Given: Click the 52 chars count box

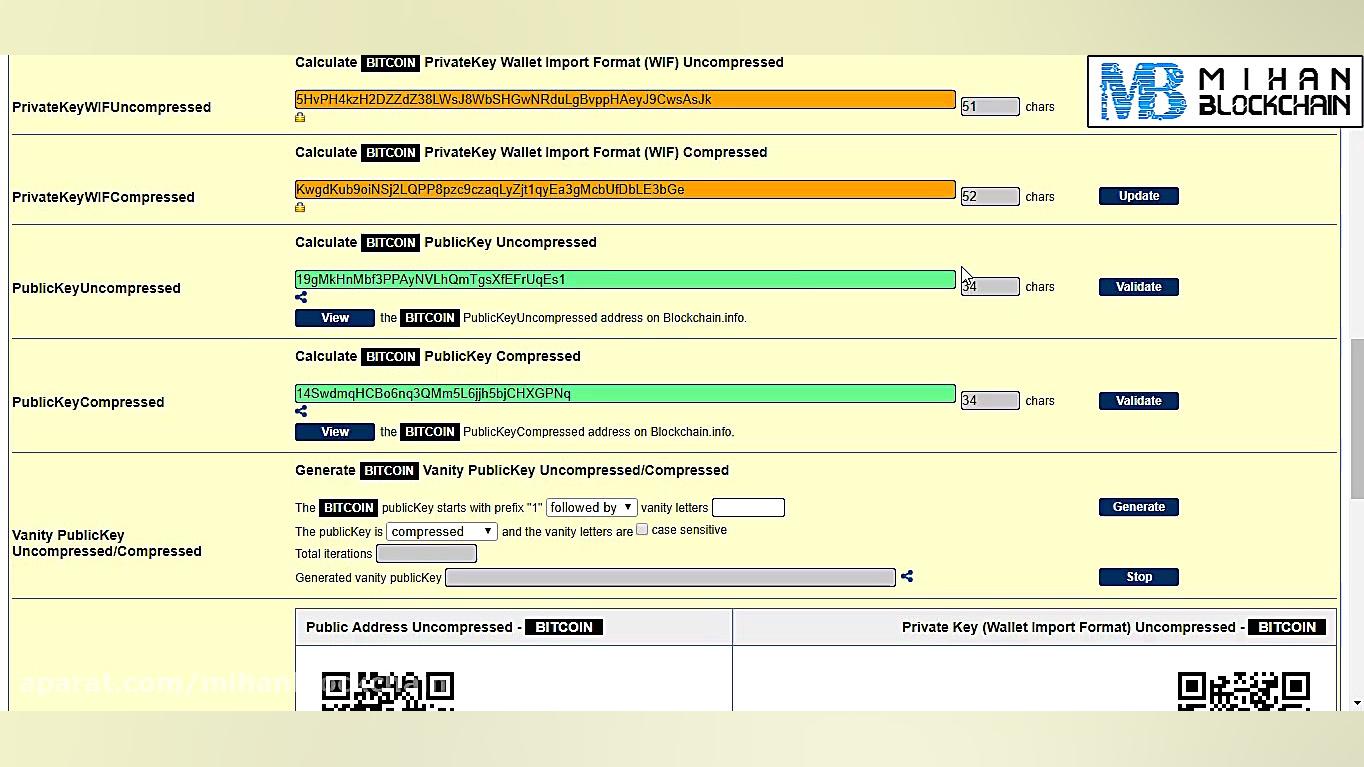Looking at the screenshot, I should 990,197.
